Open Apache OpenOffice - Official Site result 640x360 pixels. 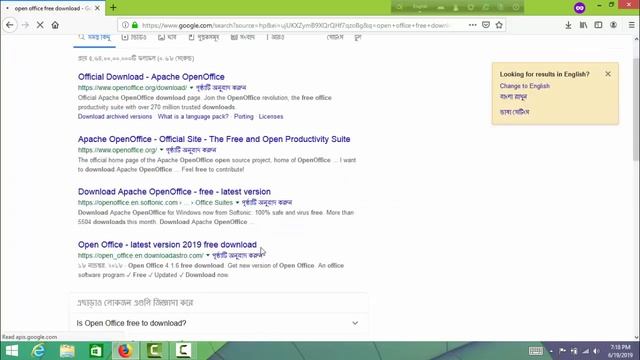[214, 139]
